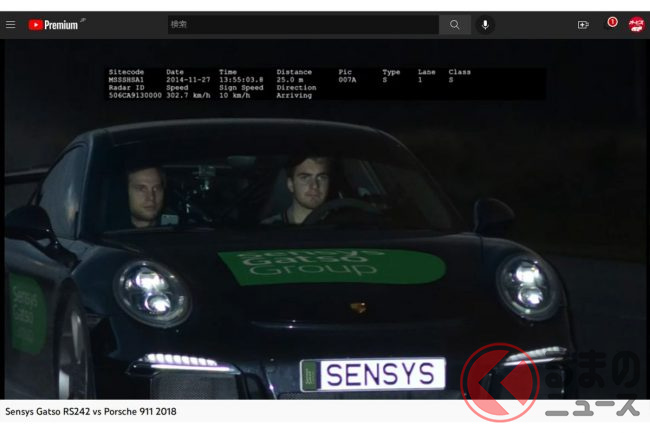
Task: Open the account avatar menu
Action: point(636,25)
